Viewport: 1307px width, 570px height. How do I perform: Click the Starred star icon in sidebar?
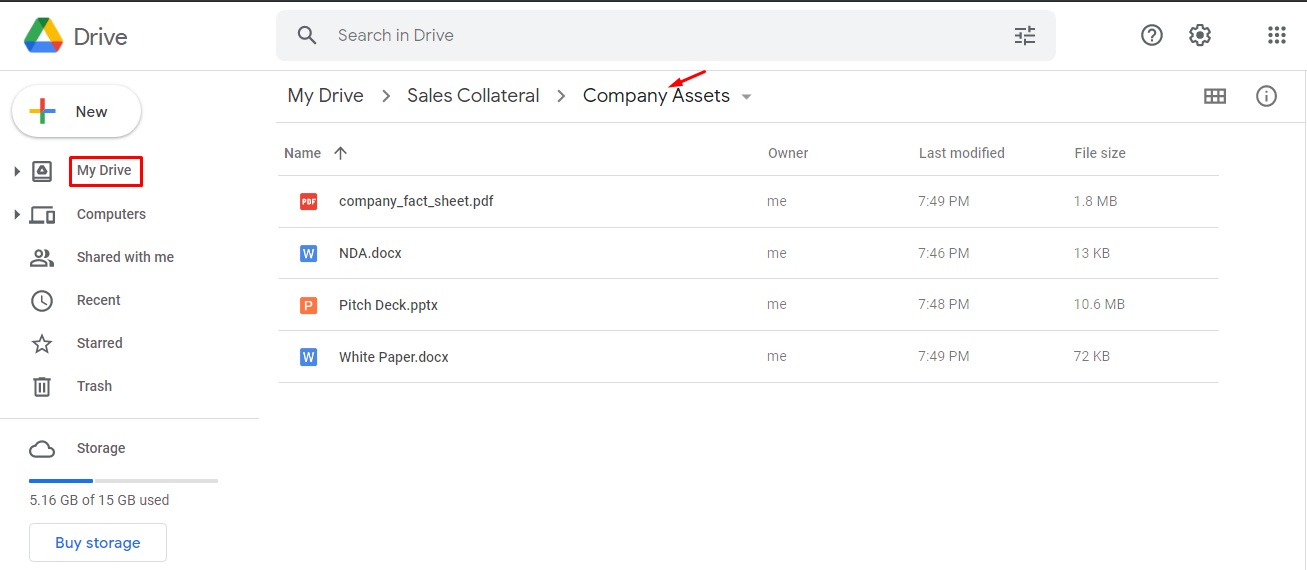[42, 344]
